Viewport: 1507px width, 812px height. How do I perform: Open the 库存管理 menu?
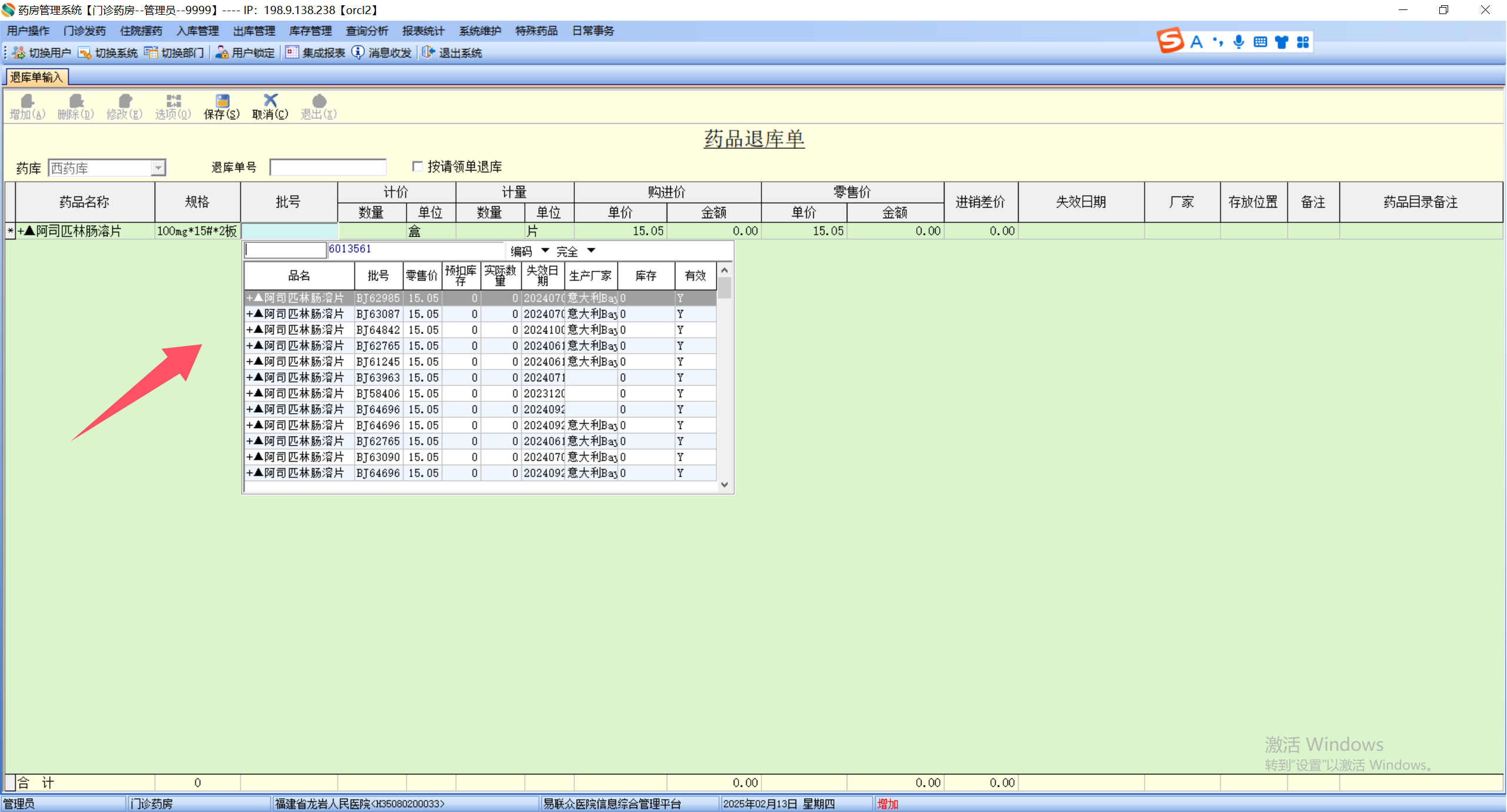point(310,31)
